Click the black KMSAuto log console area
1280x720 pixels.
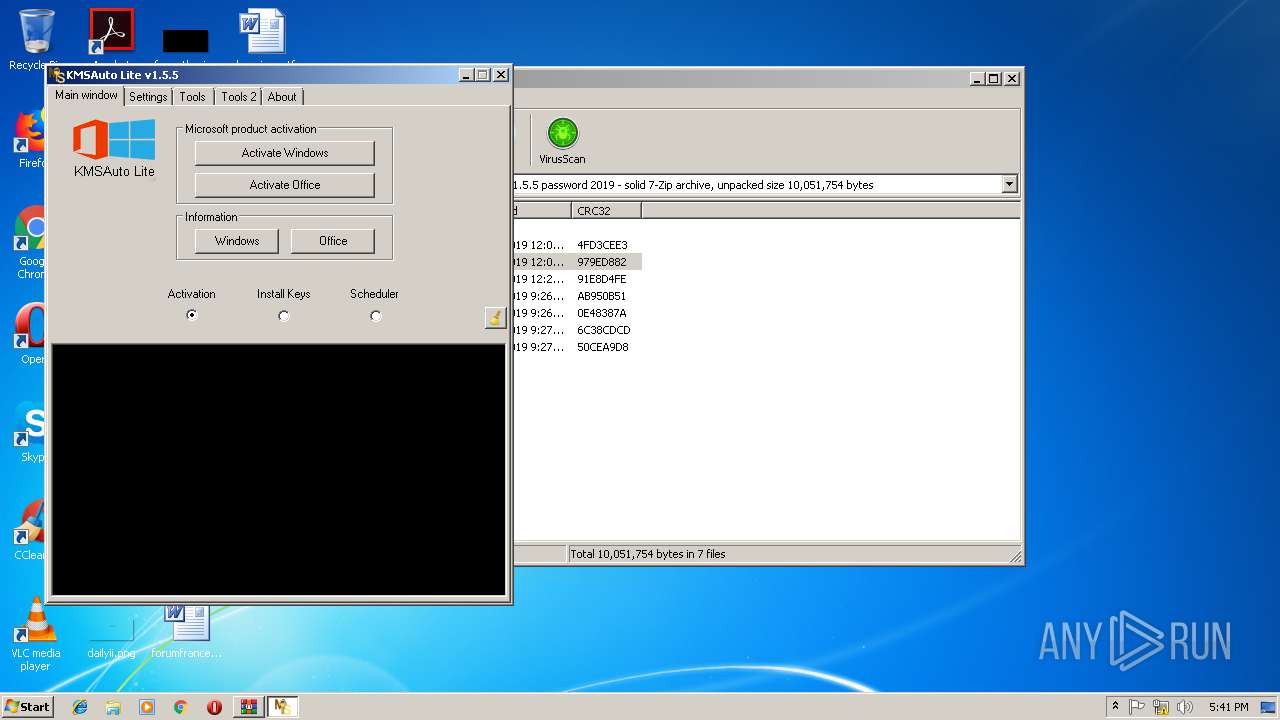[279, 469]
